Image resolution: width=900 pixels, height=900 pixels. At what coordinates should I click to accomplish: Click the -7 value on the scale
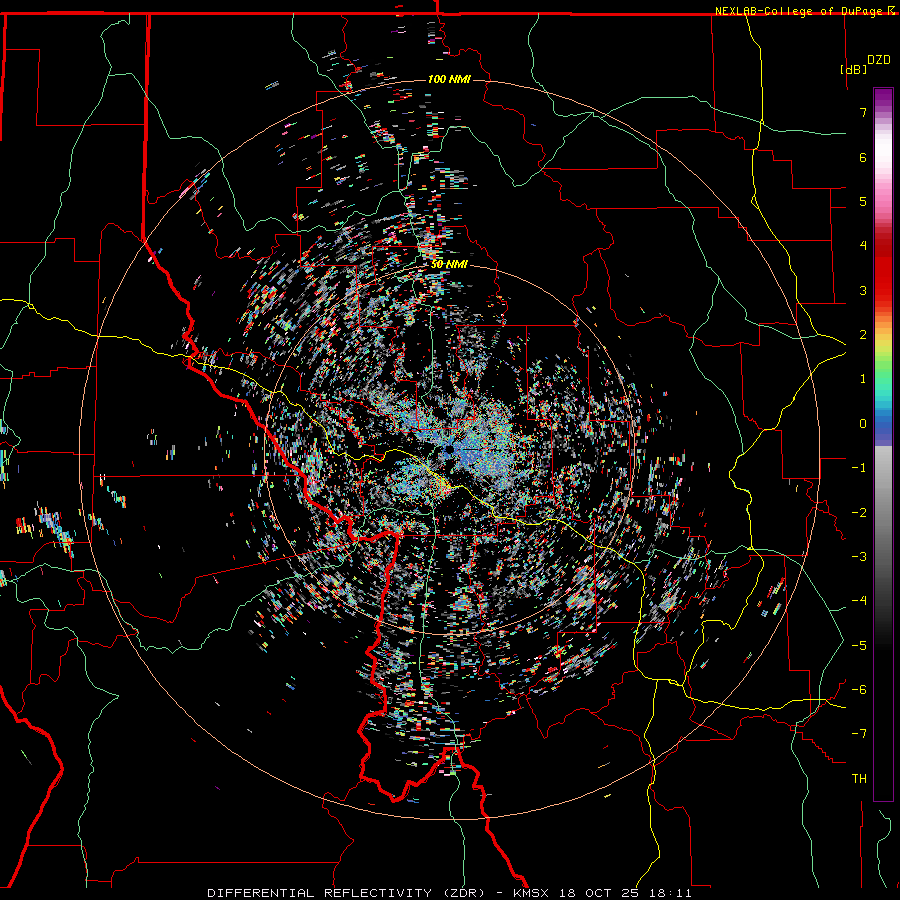859,734
